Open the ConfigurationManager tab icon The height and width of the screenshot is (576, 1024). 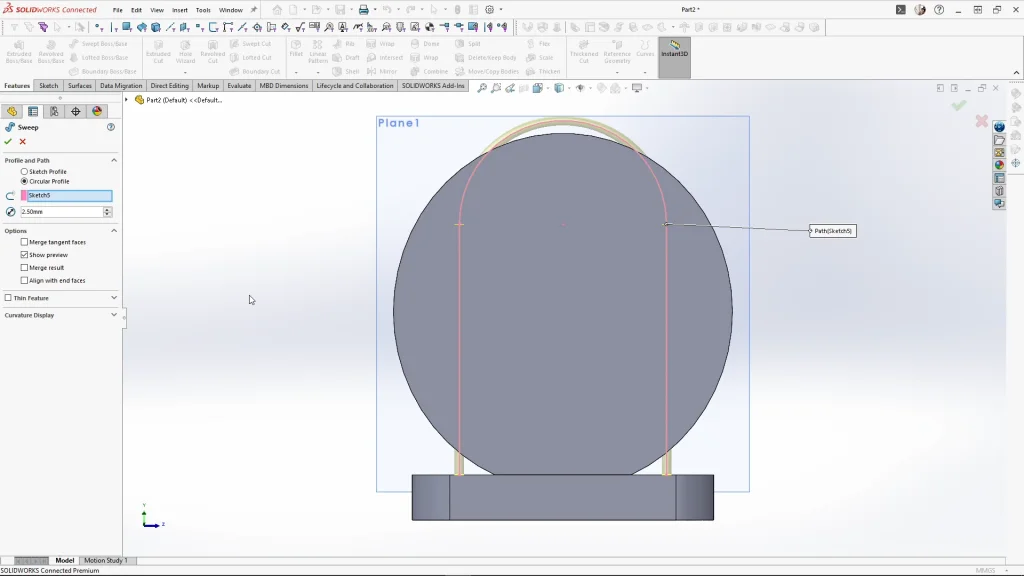pyautogui.click(x=54, y=112)
